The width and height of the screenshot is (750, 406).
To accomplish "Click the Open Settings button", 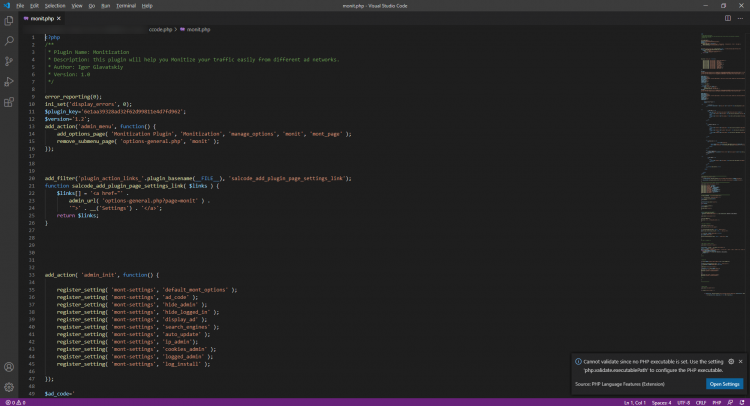I will click(724, 384).
